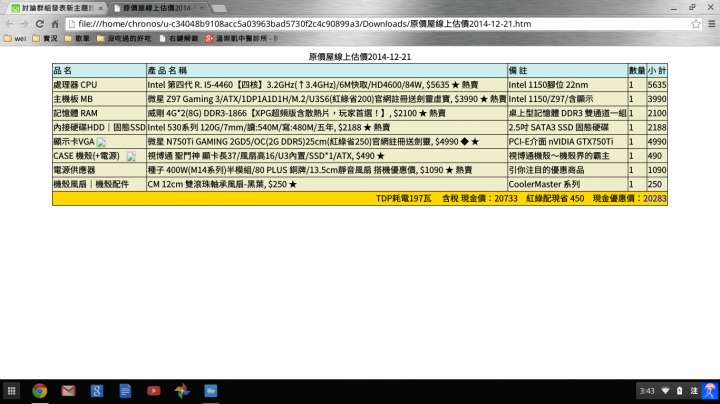Click the Intel 530系列 120G description

[269, 128]
